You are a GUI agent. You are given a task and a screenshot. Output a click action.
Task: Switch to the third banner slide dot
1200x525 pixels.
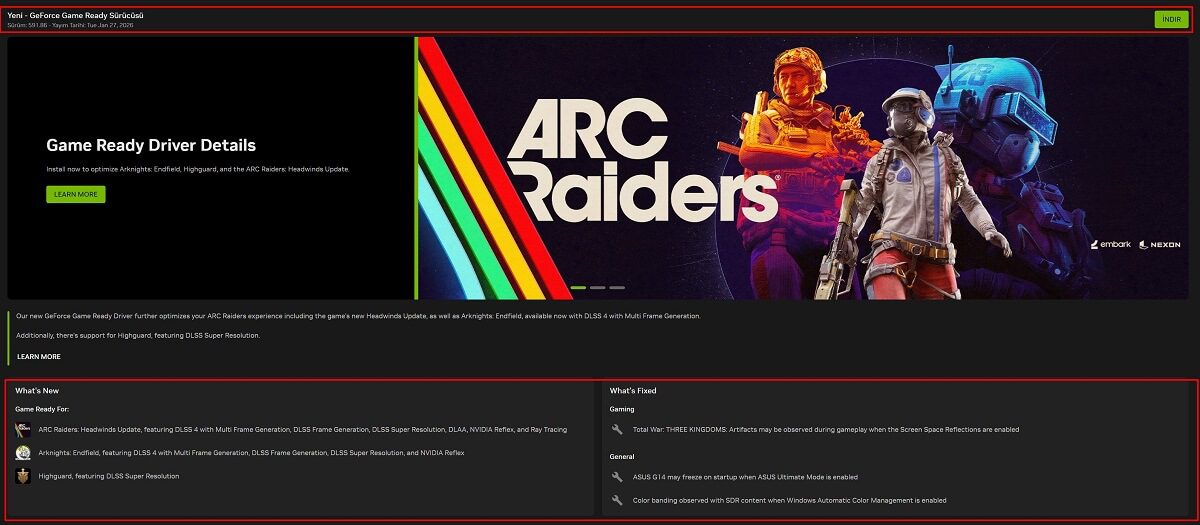pos(617,287)
